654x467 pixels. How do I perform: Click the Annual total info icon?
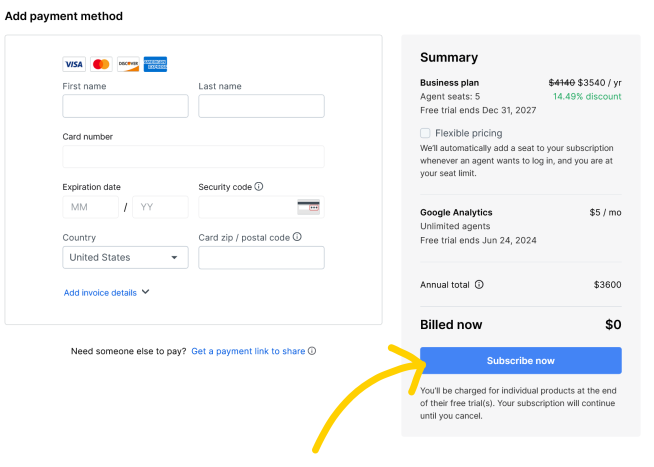click(479, 284)
